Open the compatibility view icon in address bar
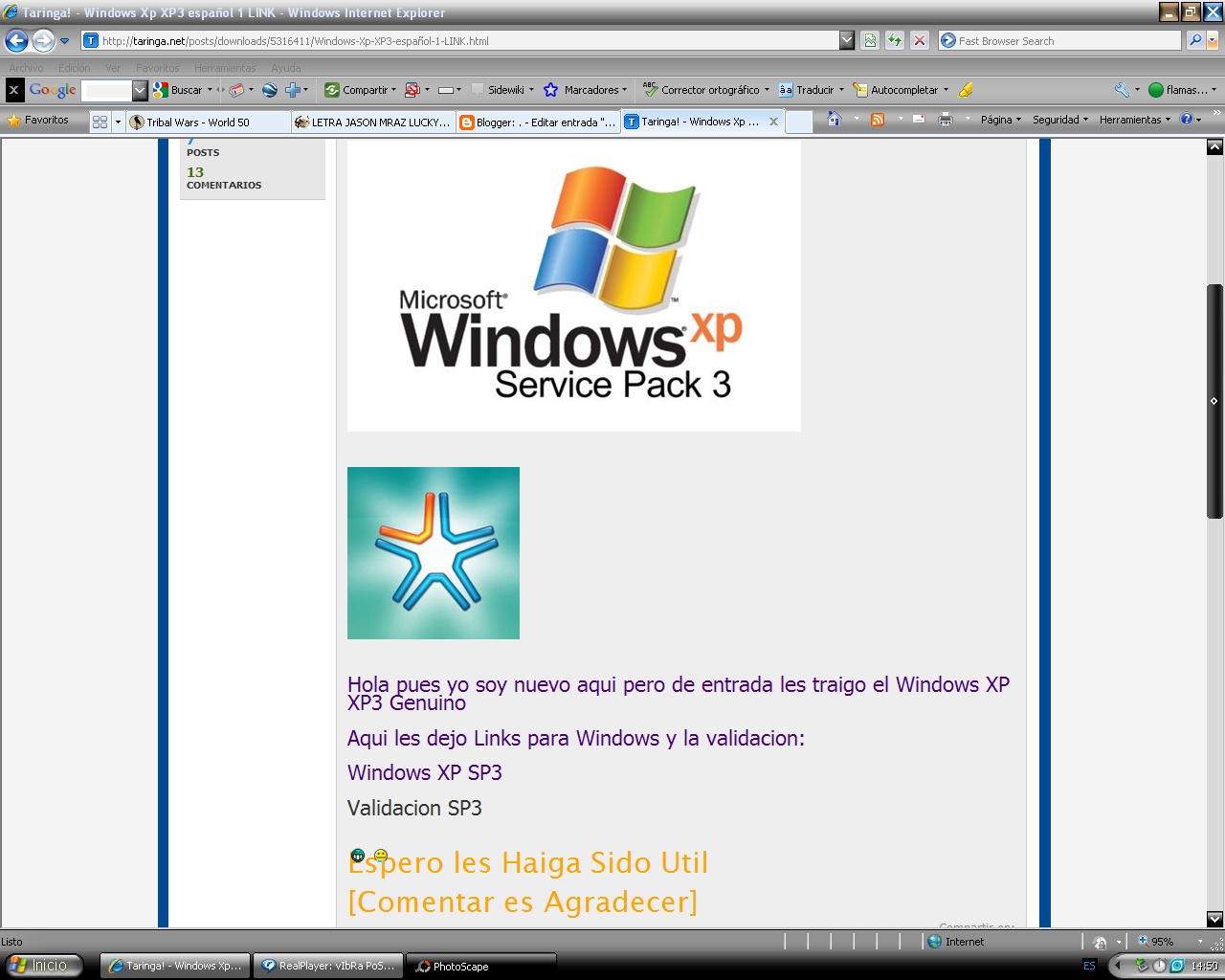 [870, 40]
